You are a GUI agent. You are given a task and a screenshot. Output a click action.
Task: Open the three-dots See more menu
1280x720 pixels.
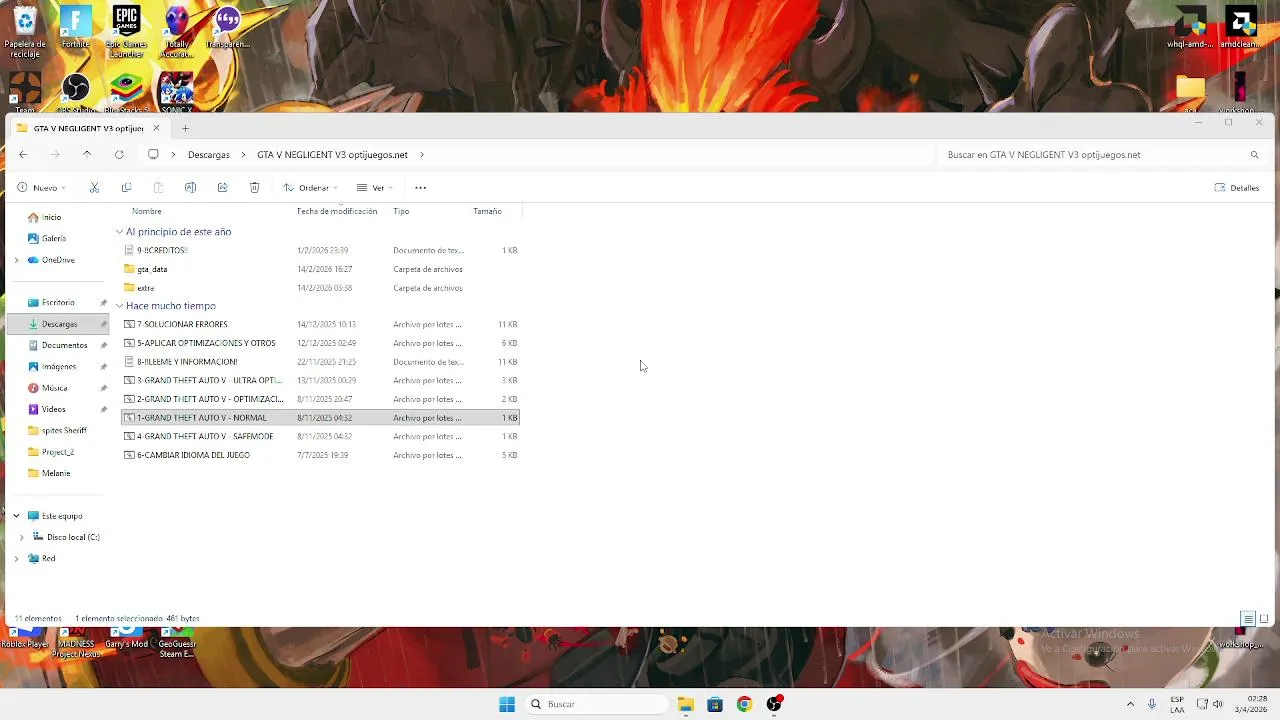(x=420, y=188)
